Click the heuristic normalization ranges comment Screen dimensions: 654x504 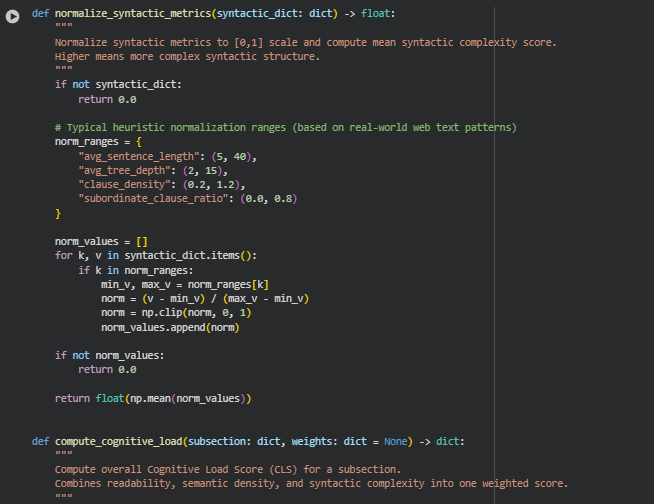coord(285,128)
